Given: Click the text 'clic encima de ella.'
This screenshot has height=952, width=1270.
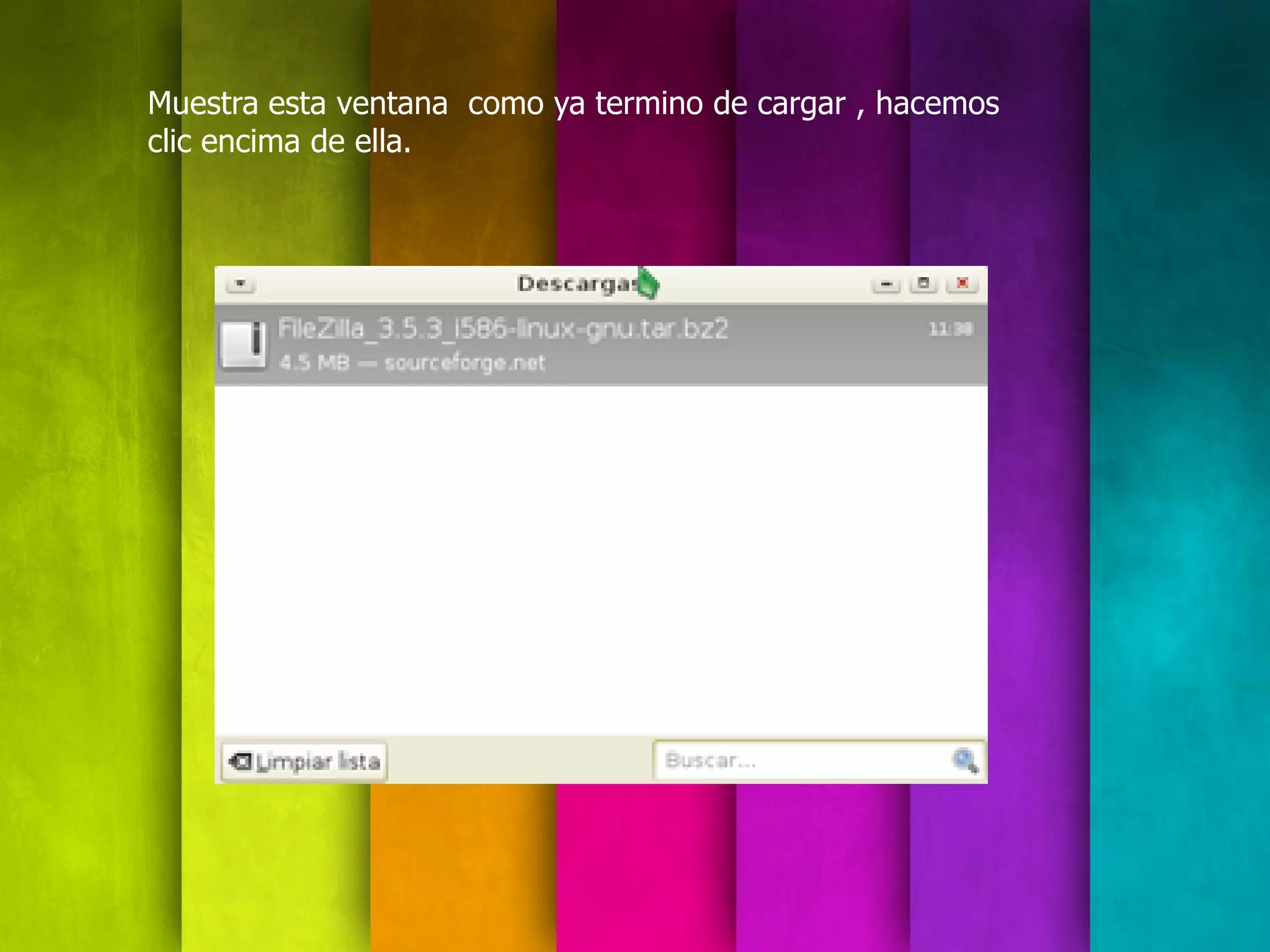Looking at the screenshot, I should pyautogui.click(x=279, y=142).
